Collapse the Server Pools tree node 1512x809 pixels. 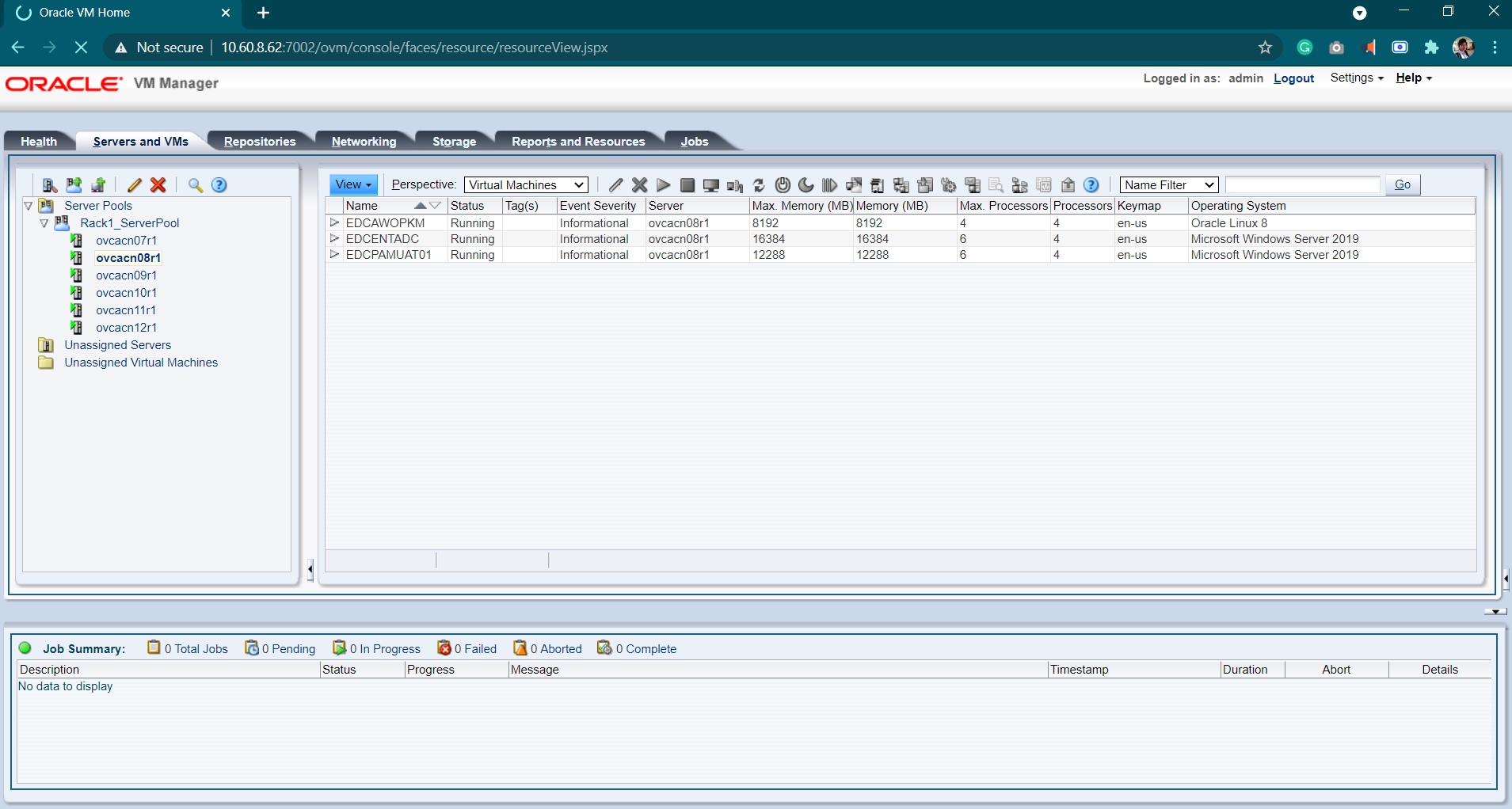pos(29,206)
